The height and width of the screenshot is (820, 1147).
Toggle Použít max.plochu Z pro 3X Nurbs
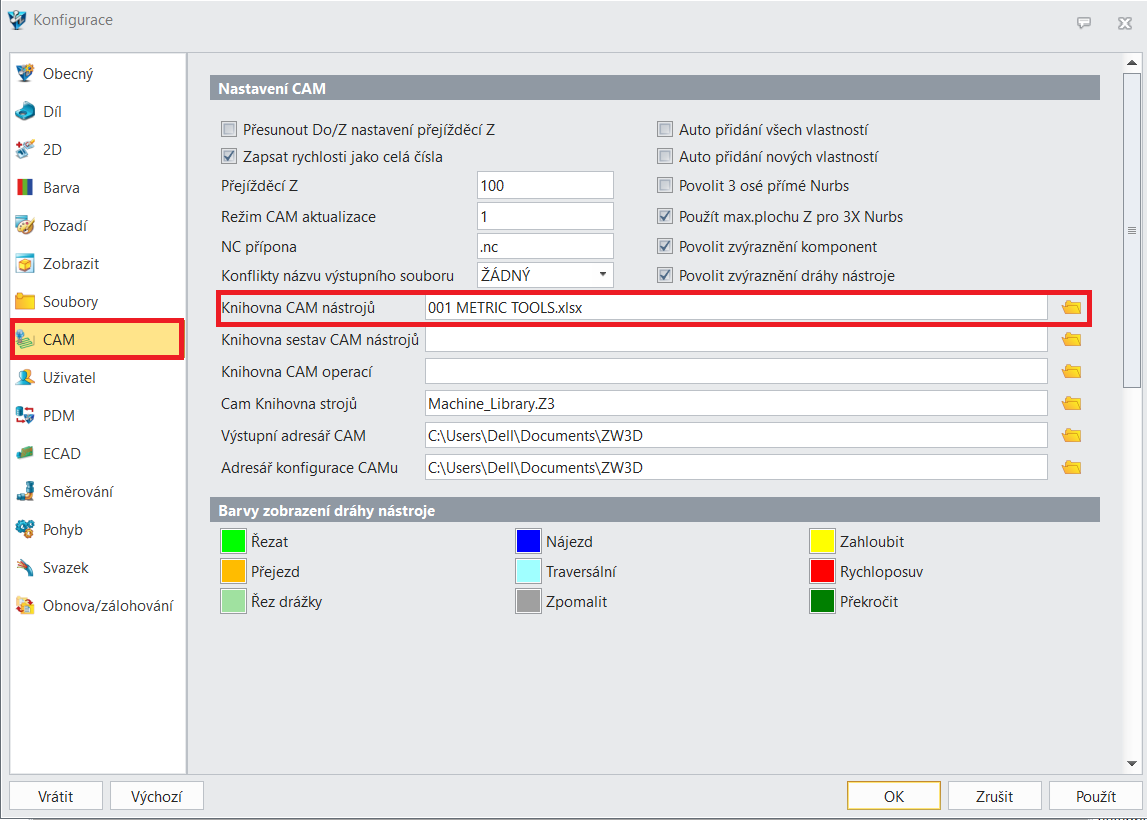click(665, 217)
